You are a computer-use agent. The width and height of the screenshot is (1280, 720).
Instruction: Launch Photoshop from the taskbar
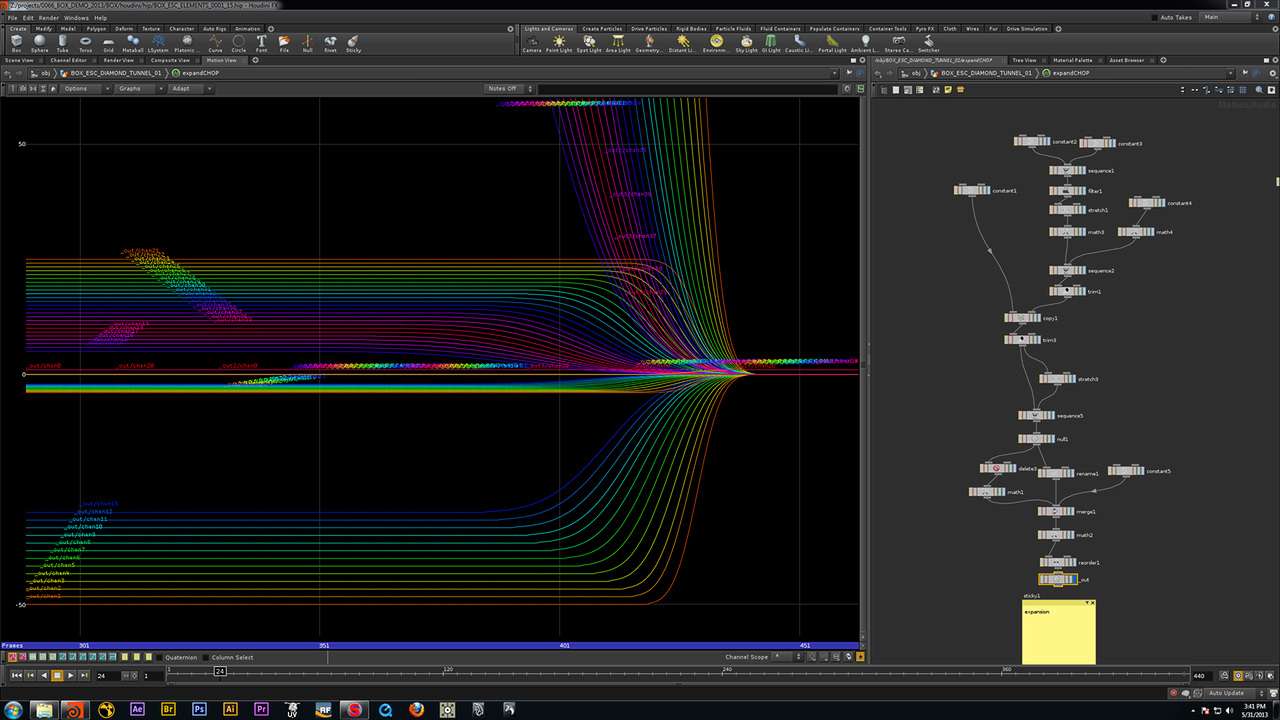[x=199, y=709]
